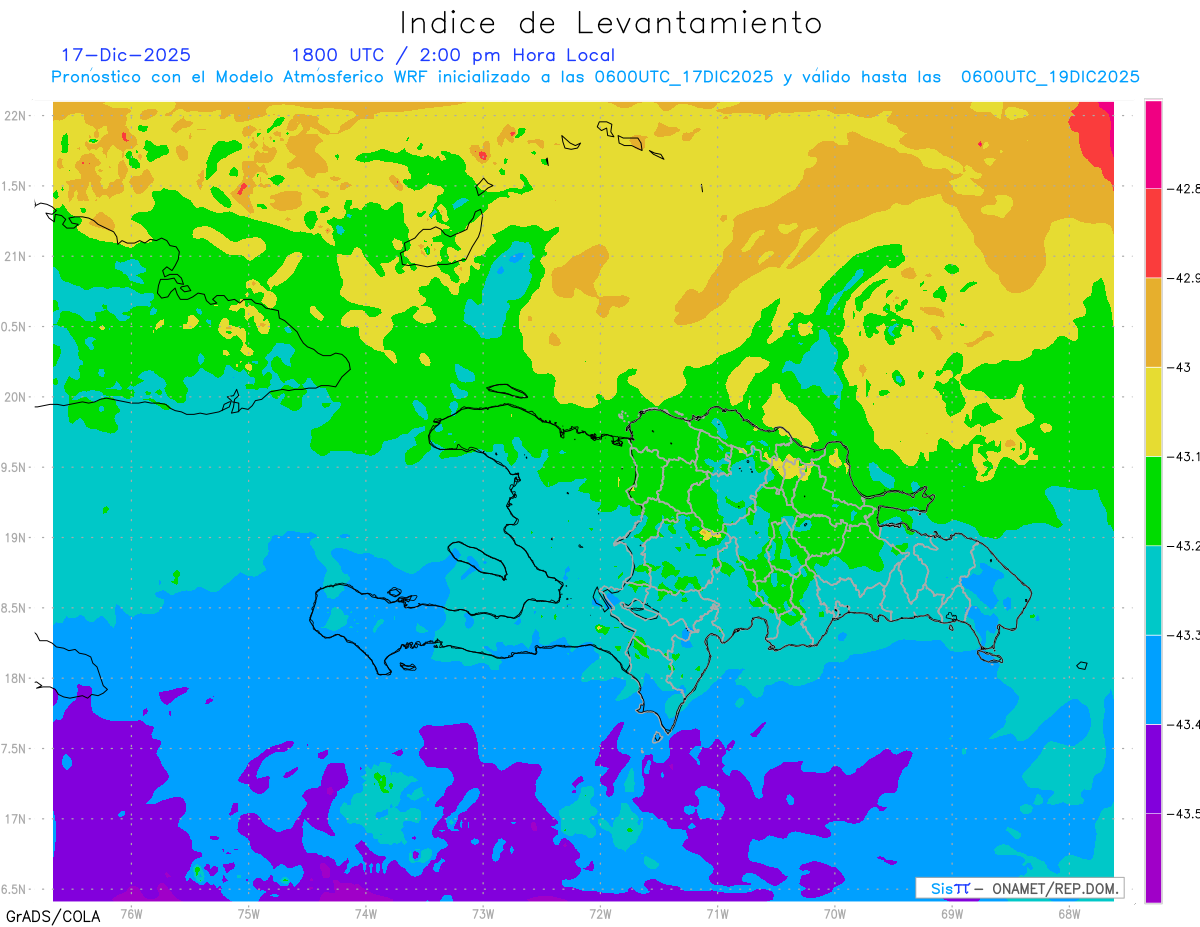Click the "Pronostico con el Modelo Atmosferico WRF" line
The width and height of the screenshot is (1200, 927).
(x=595, y=77)
